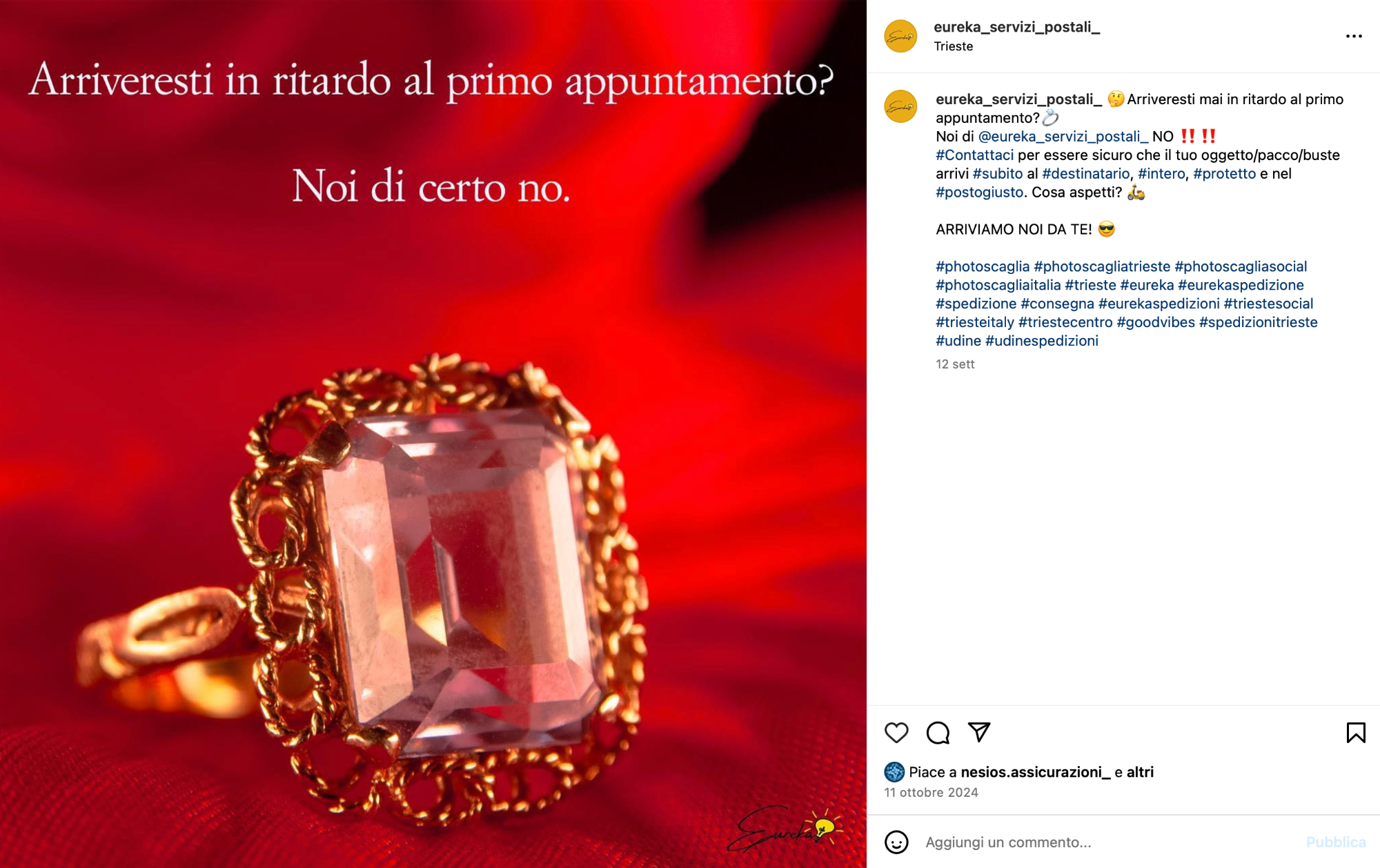Open liker avatar next to Piace a
Image resolution: width=1380 pixels, height=868 pixels.
[x=894, y=771]
